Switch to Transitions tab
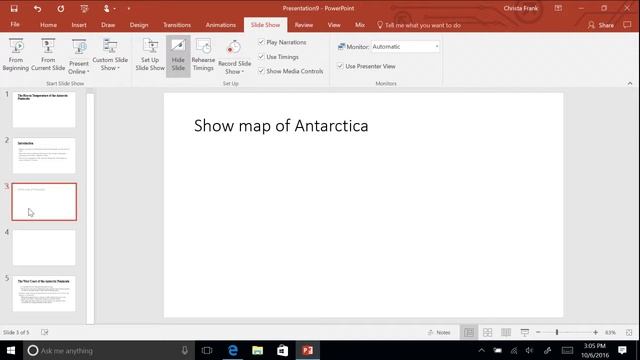Image resolution: width=640 pixels, height=360 pixels. click(x=177, y=25)
